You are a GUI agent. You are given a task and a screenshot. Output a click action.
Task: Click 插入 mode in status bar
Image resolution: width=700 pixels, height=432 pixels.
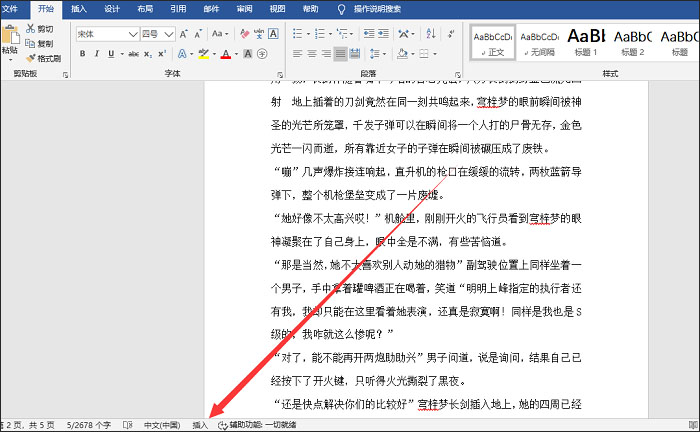coord(200,425)
